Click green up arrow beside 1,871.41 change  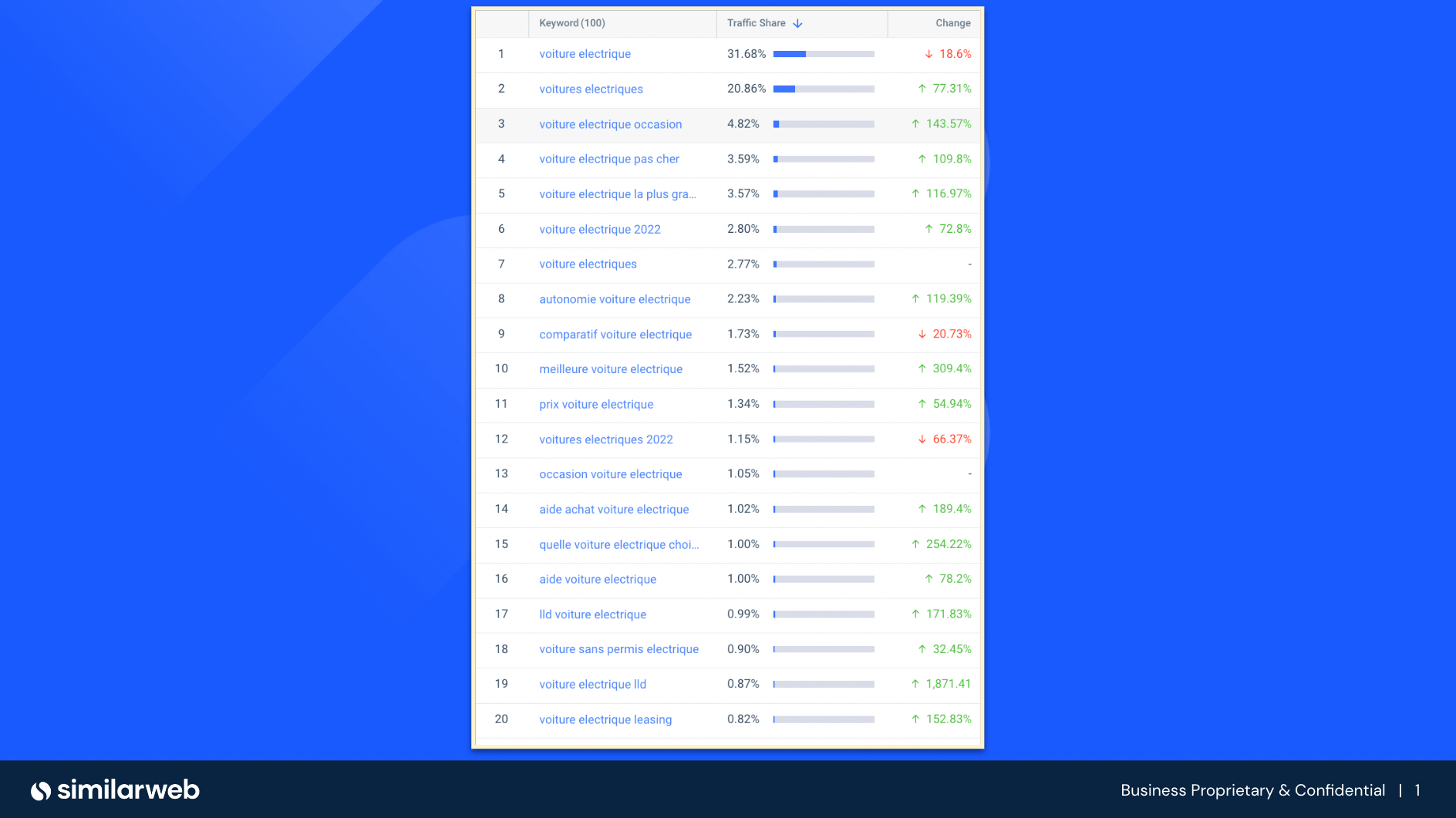[x=915, y=684]
